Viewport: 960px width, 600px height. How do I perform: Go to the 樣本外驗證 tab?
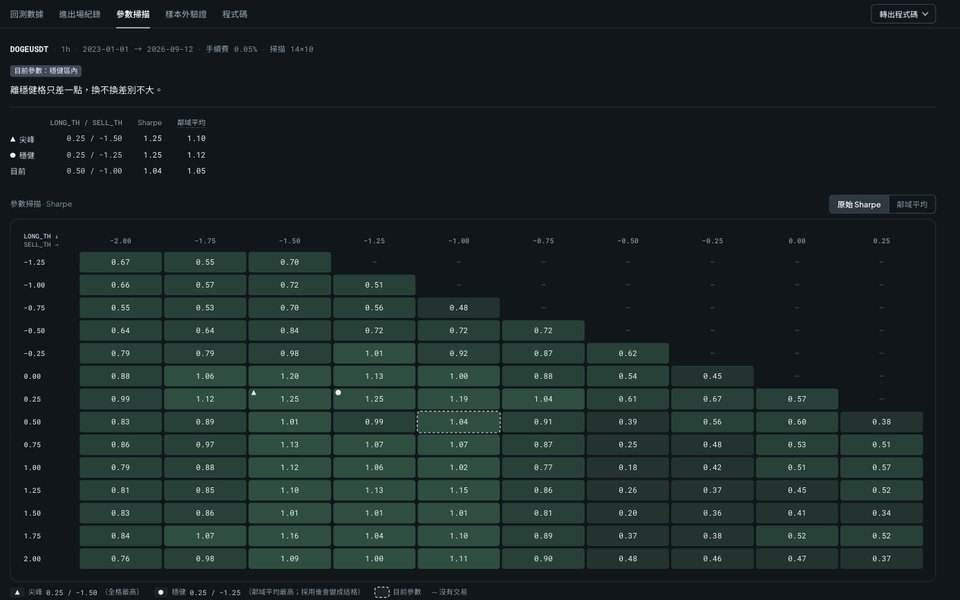(186, 14)
